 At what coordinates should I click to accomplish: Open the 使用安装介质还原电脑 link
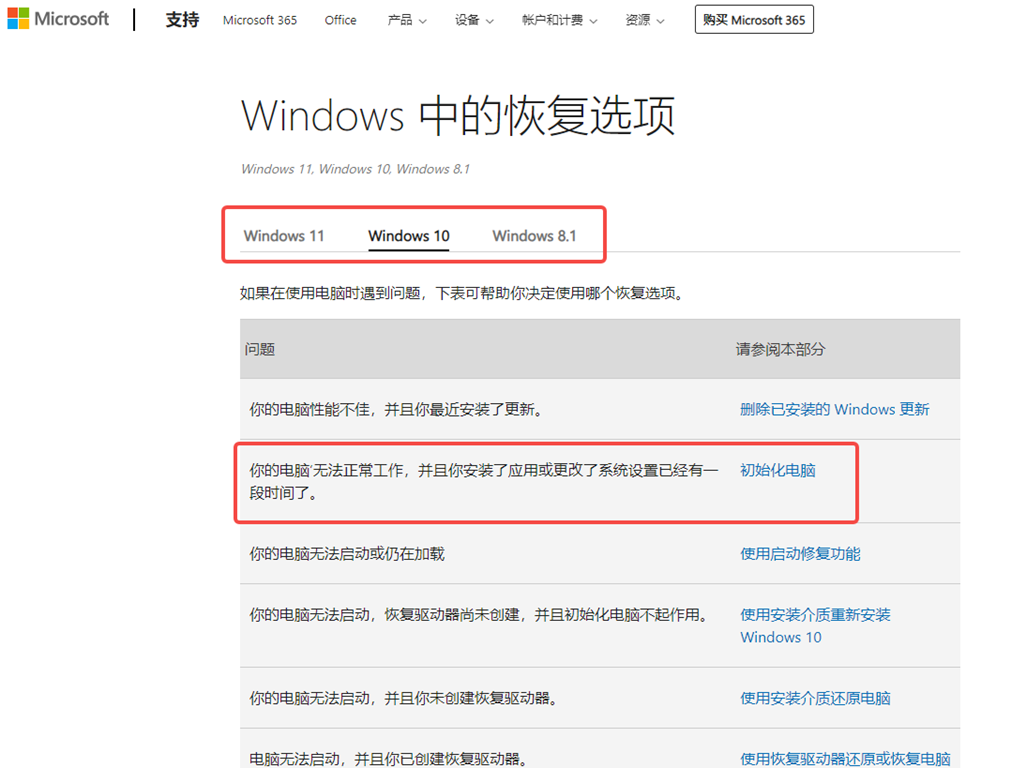[815, 698]
